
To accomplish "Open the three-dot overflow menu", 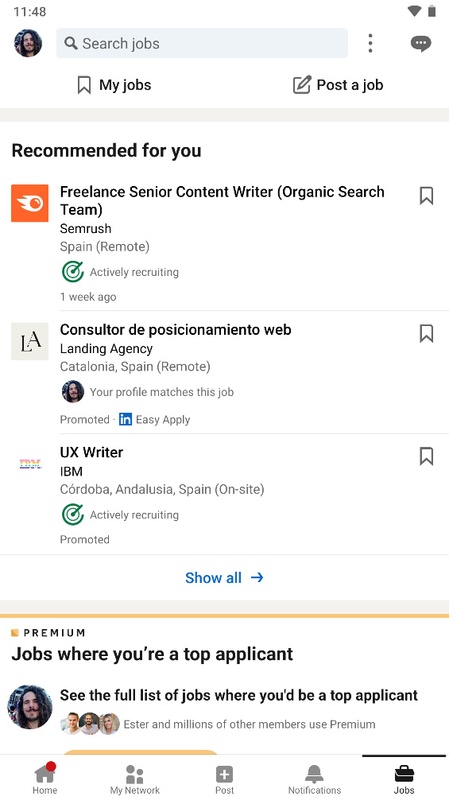I will (370, 43).
